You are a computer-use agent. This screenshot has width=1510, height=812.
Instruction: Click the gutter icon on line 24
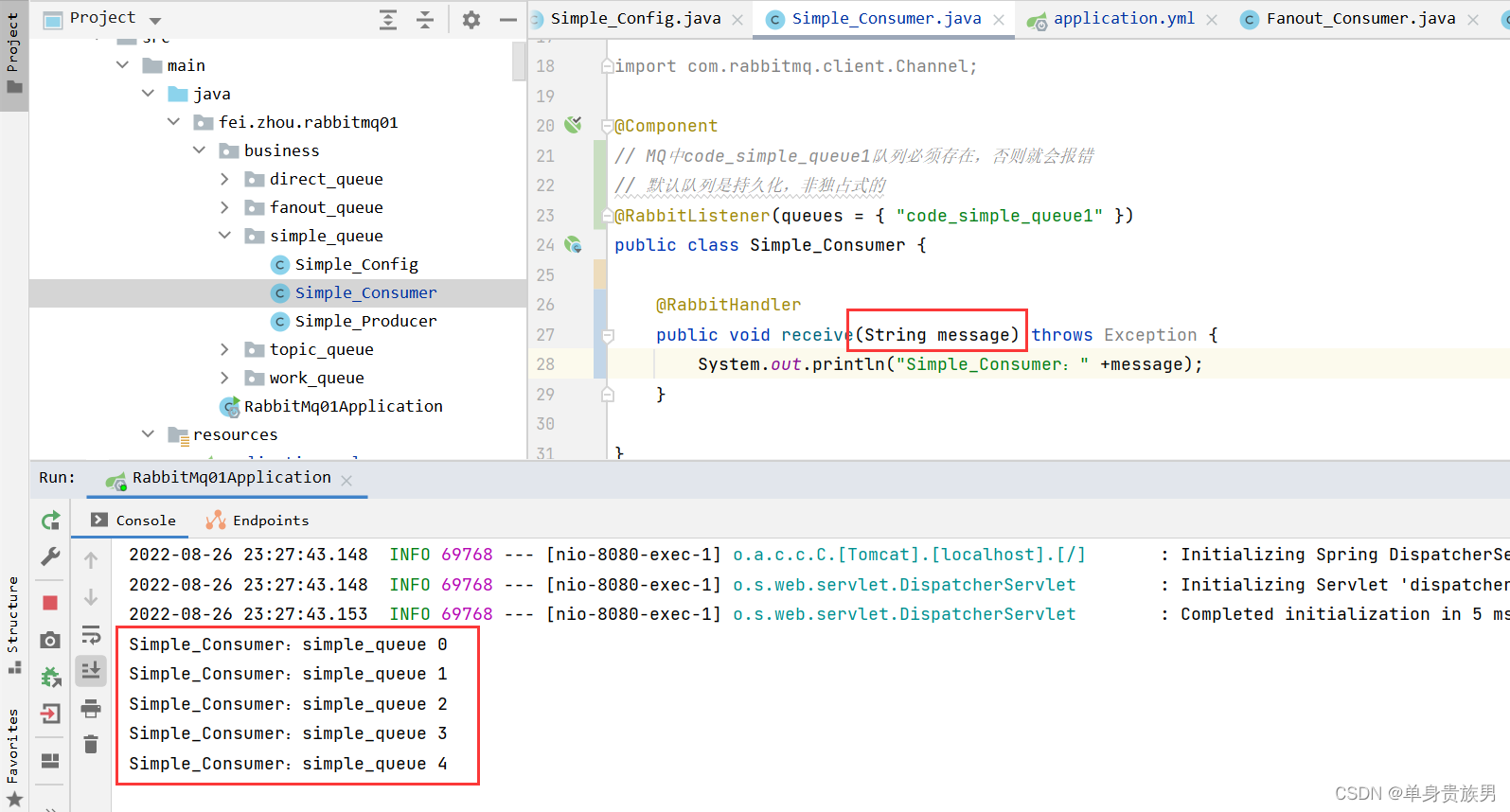[x=573, y=244]
